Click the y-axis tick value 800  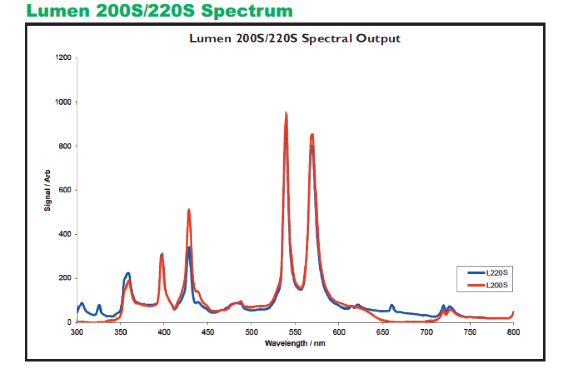(65, 146)
